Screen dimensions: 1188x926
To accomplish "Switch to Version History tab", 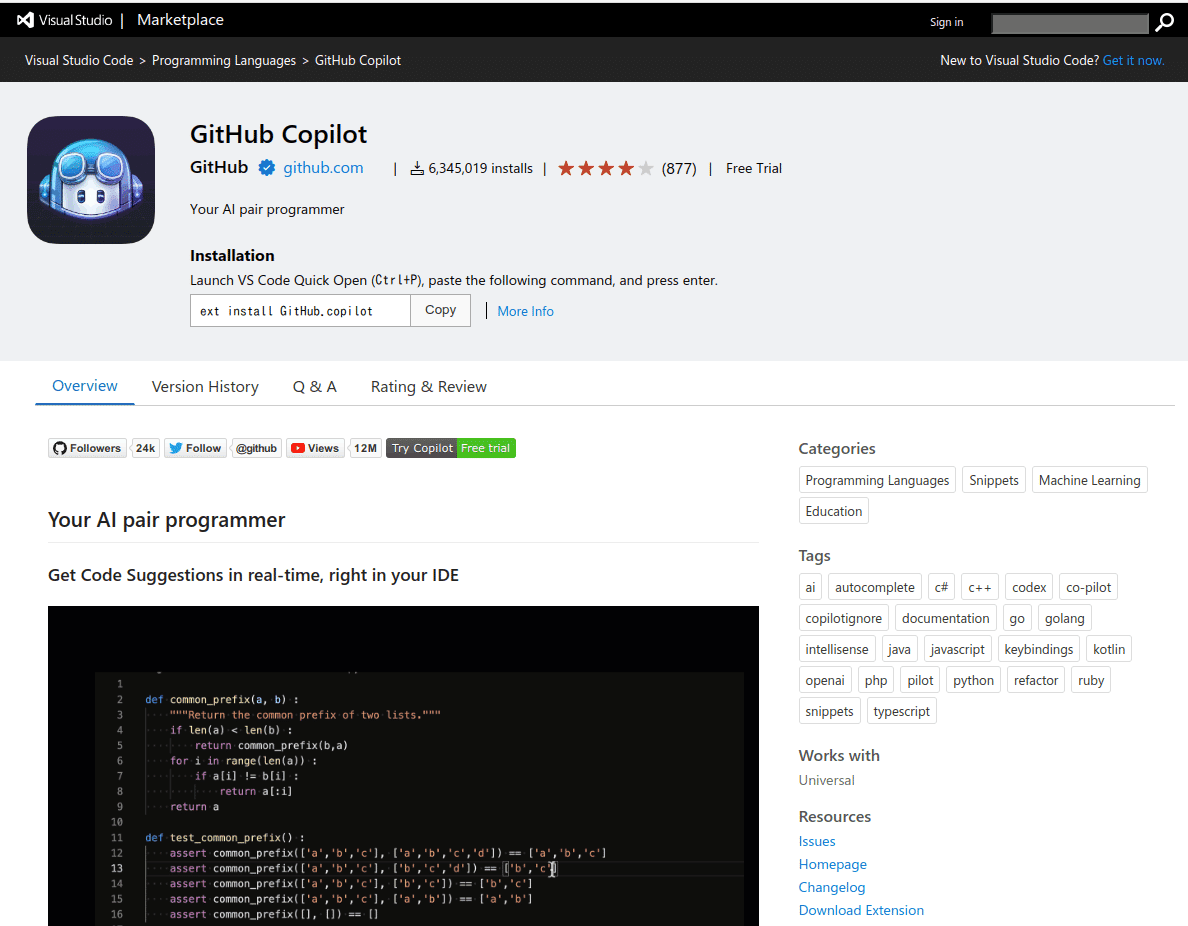I will coord(205,386).
